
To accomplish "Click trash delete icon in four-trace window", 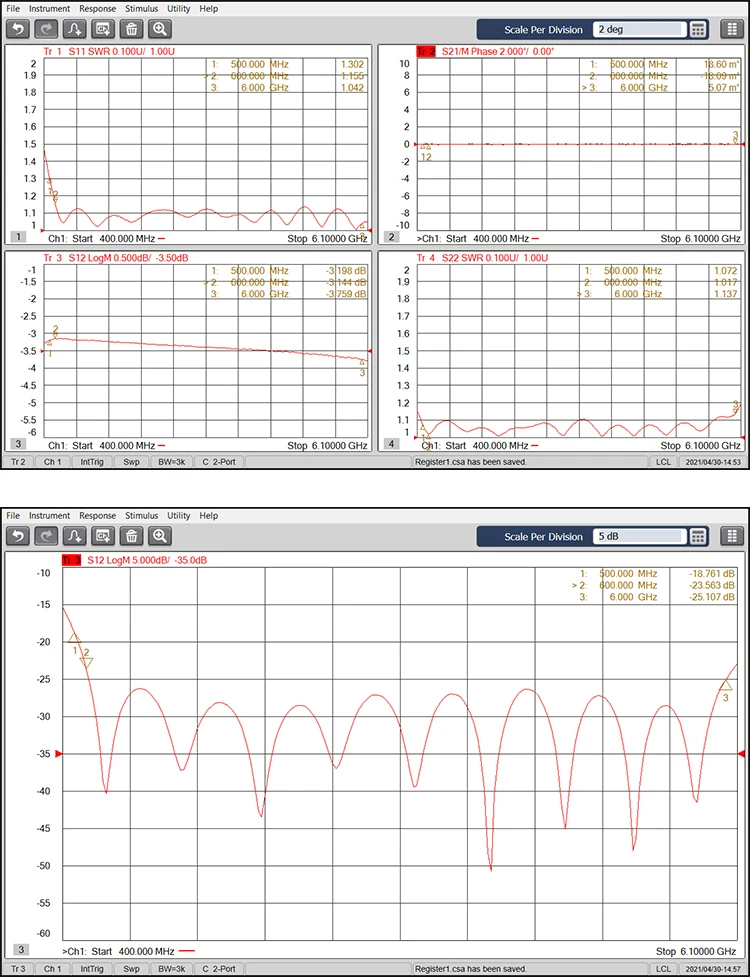I will (x=131, y=29).
